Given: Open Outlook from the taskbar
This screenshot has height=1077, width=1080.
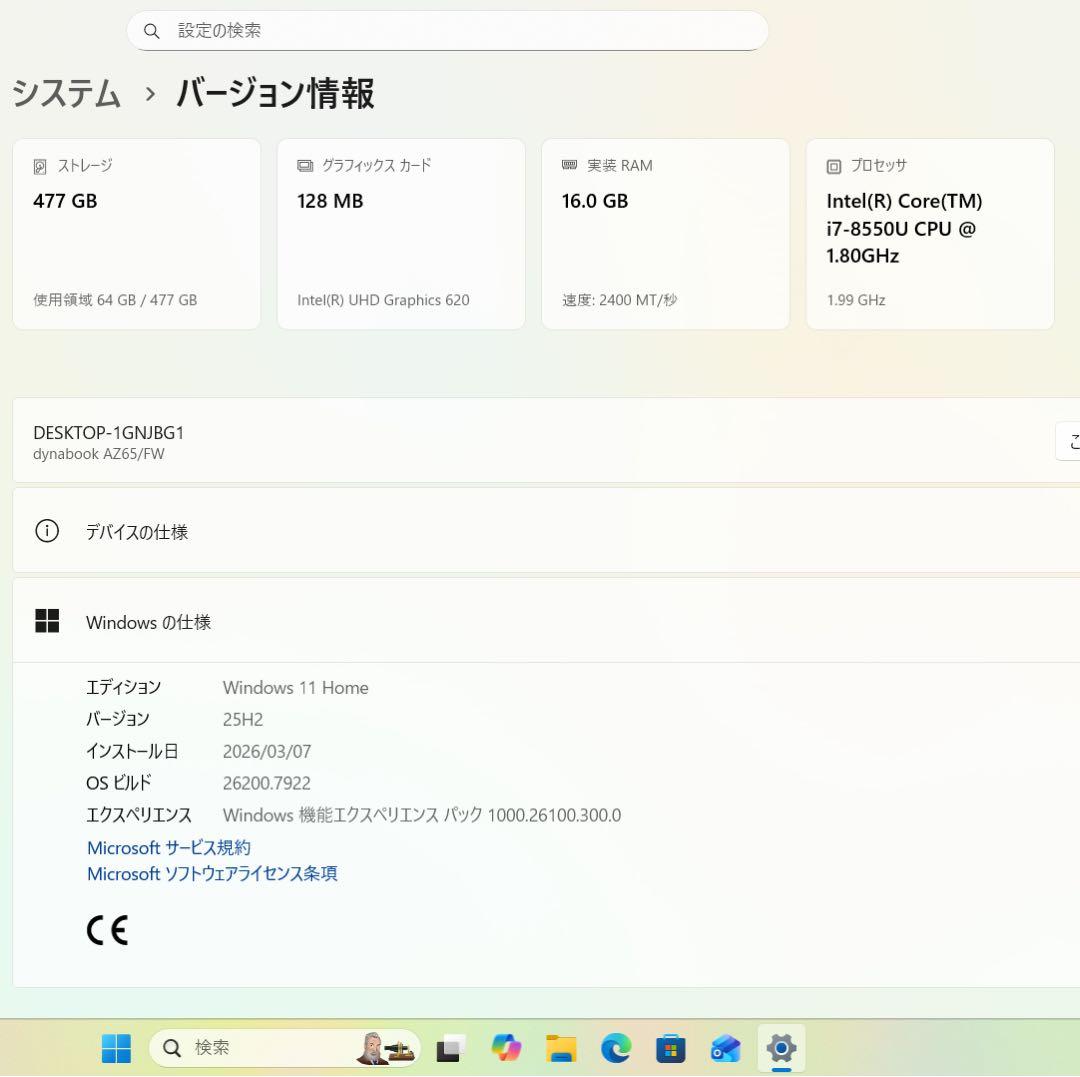Looking at the screenshot, I should pyautogui.click(x=726, y=1048).
